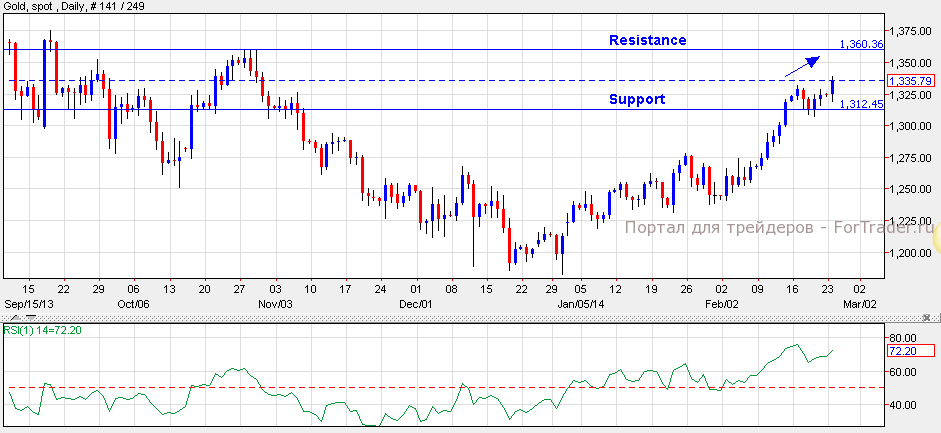This screenshot has height=433, width=941.
Task: Click the blue trend arrow near resistance
Action: point(804,65)
